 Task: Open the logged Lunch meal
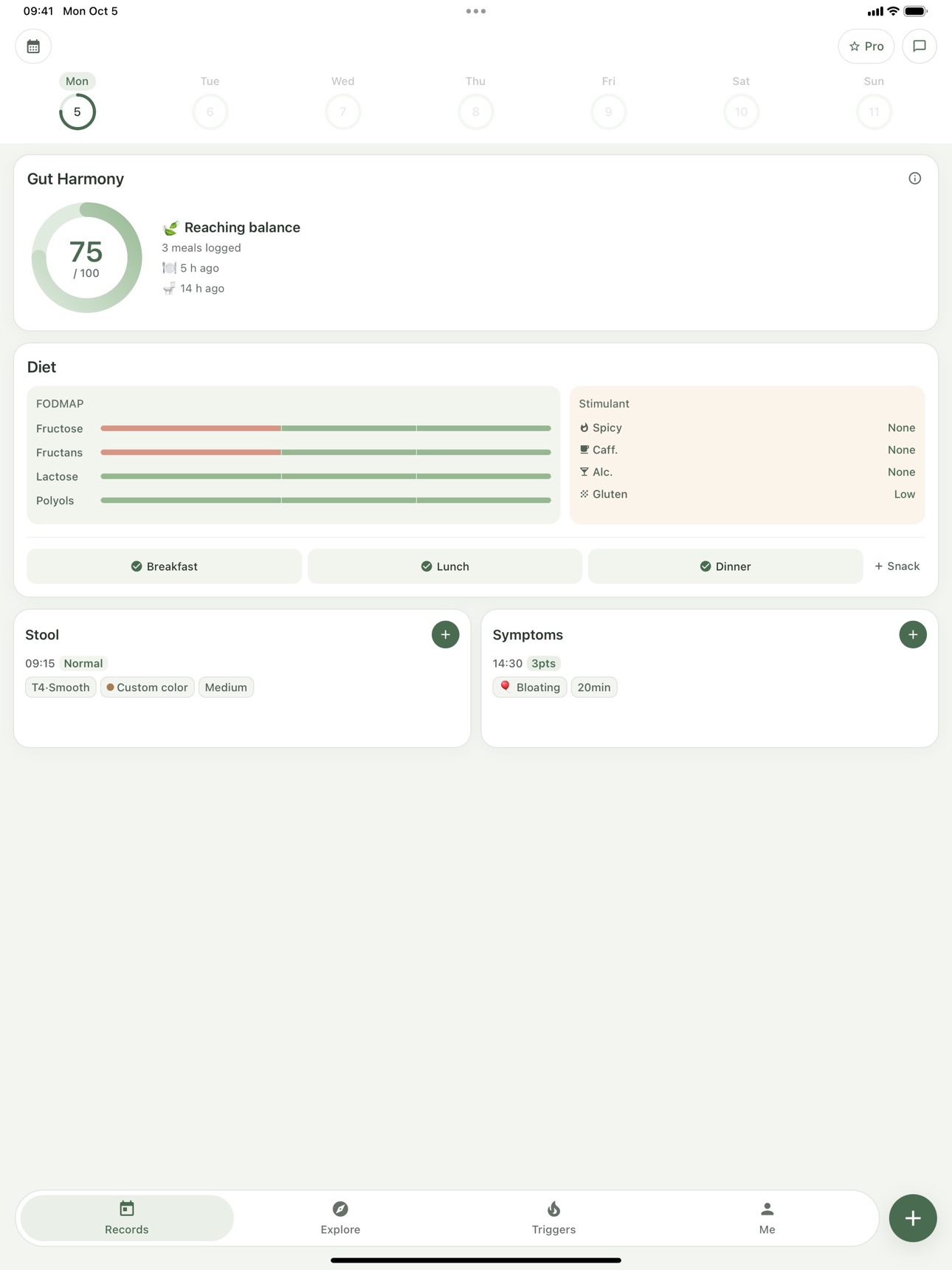click(x=445, y=566)
